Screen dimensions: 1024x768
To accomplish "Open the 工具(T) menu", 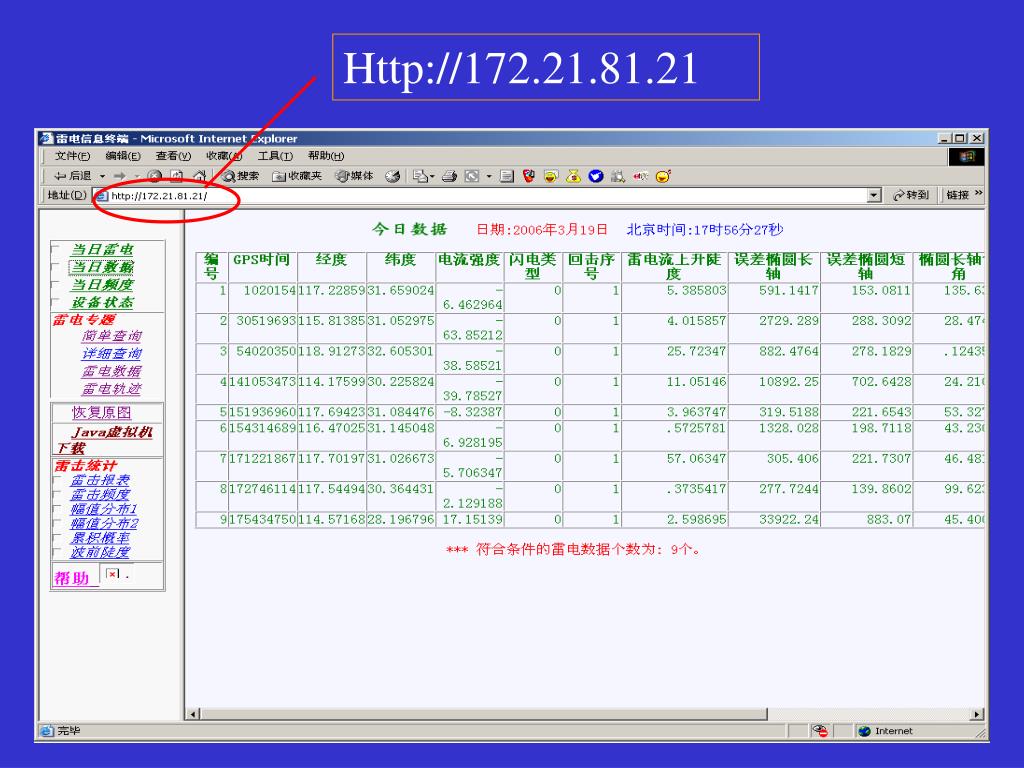I will coord(275,156).
